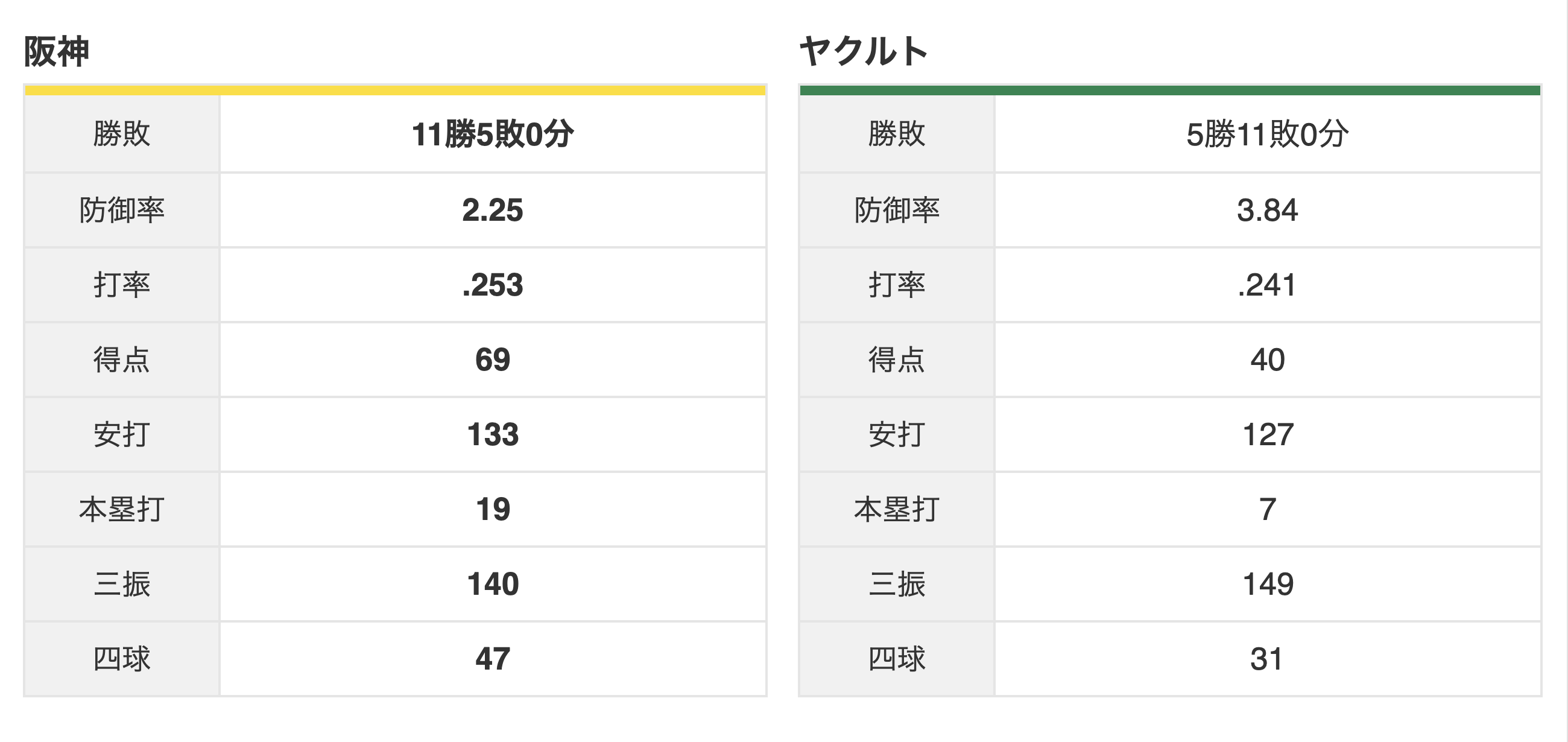
Task: Select Hanshin's 本塁打 value 19
Action: click(x=493, y=510)
